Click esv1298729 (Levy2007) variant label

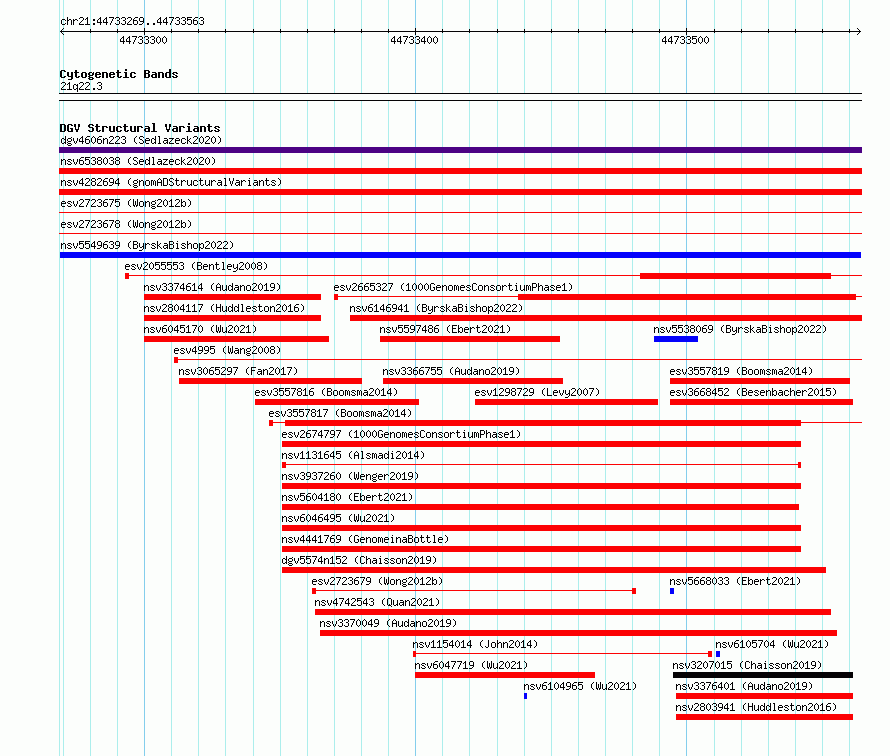click(537, 392)
